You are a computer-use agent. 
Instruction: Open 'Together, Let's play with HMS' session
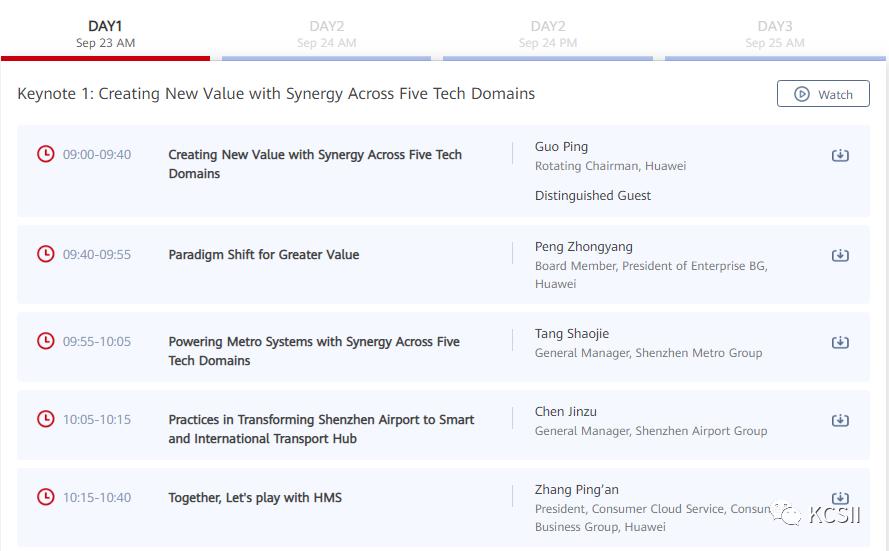255,498
